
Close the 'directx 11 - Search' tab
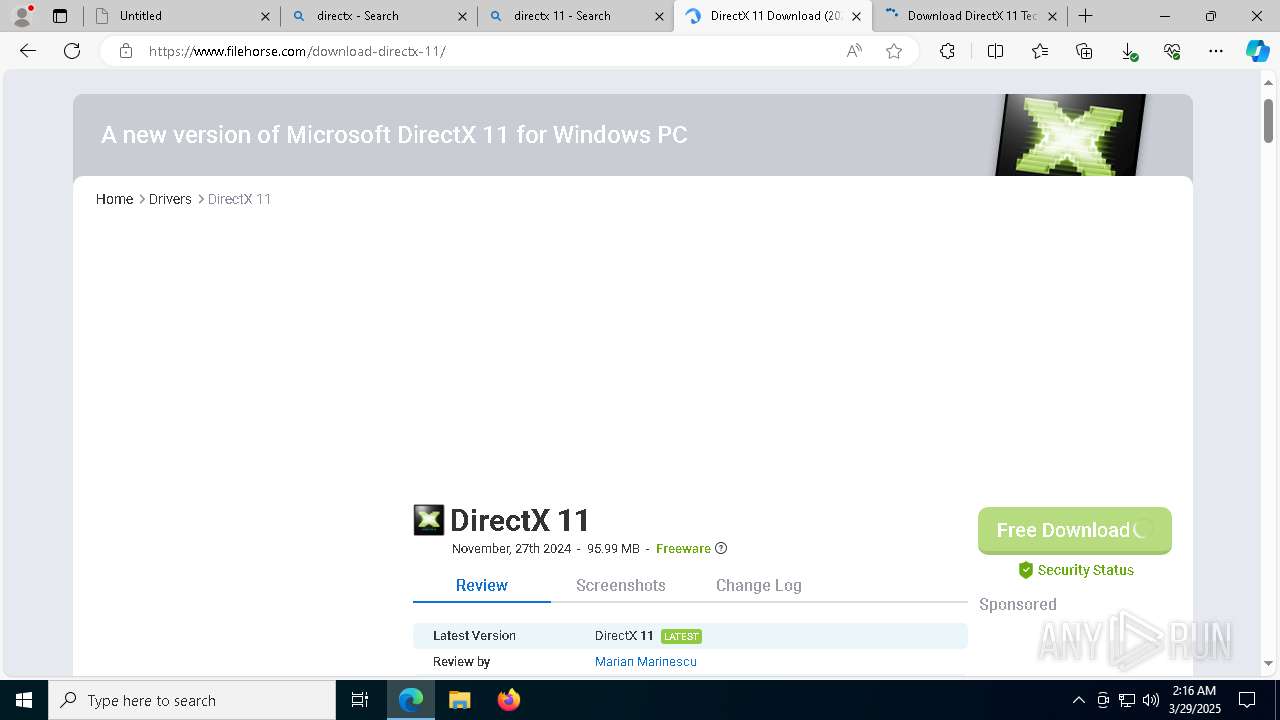(x=659, y=16)
